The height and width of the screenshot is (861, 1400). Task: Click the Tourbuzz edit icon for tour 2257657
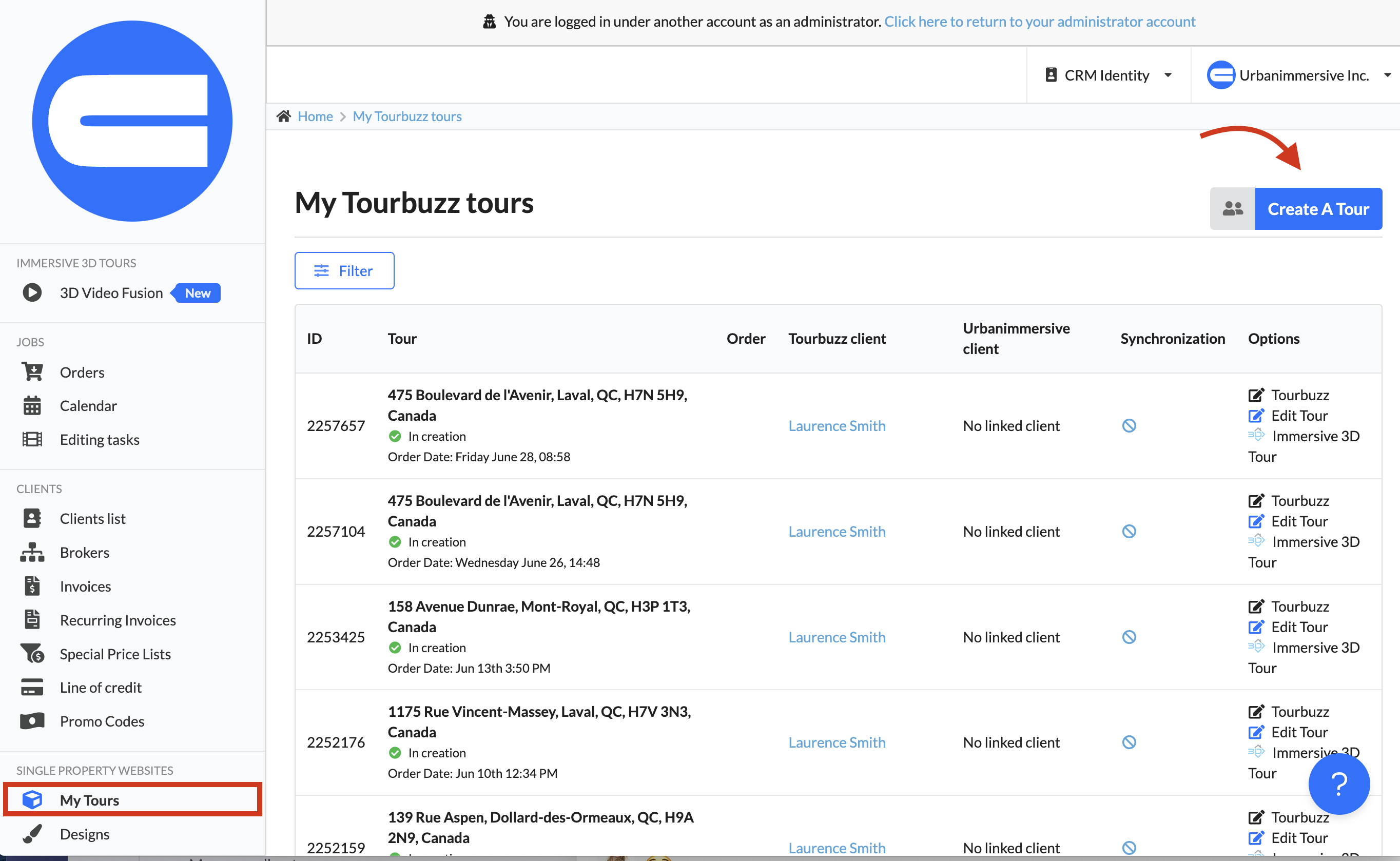[1256, 395]
